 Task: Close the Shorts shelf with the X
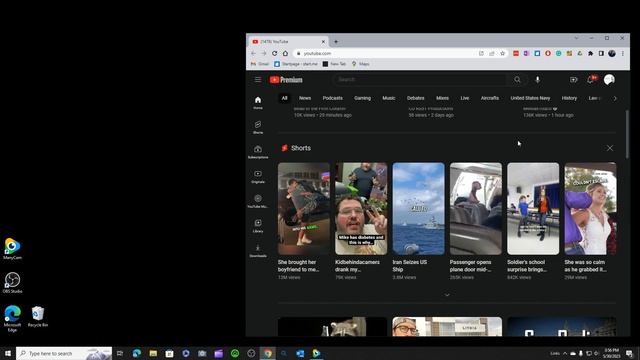coord(609,148)
